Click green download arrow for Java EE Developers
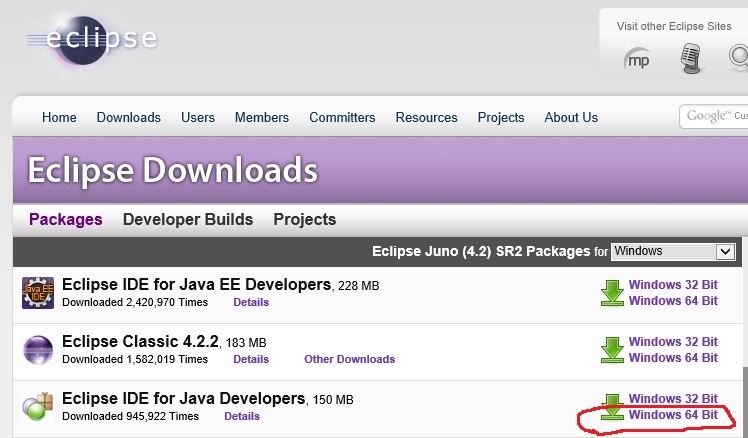 [612, 292]
